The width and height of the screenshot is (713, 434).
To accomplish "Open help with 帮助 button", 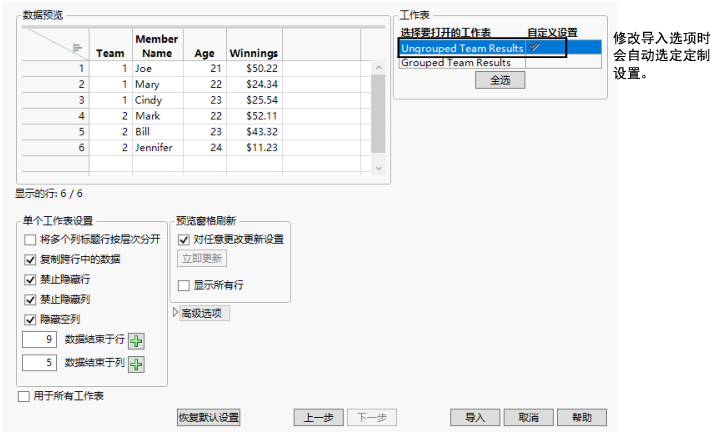I will (x=582, y=417).
